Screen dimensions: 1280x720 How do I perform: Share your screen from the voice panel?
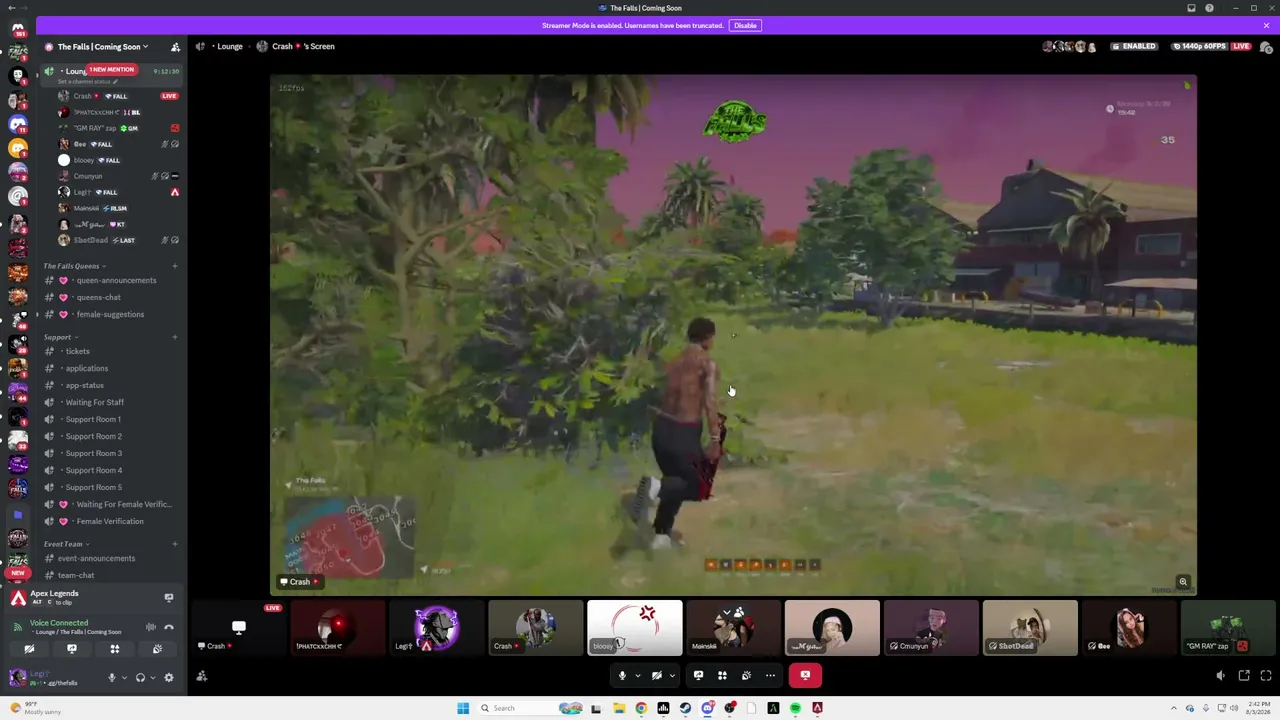[x=72, y=649]
